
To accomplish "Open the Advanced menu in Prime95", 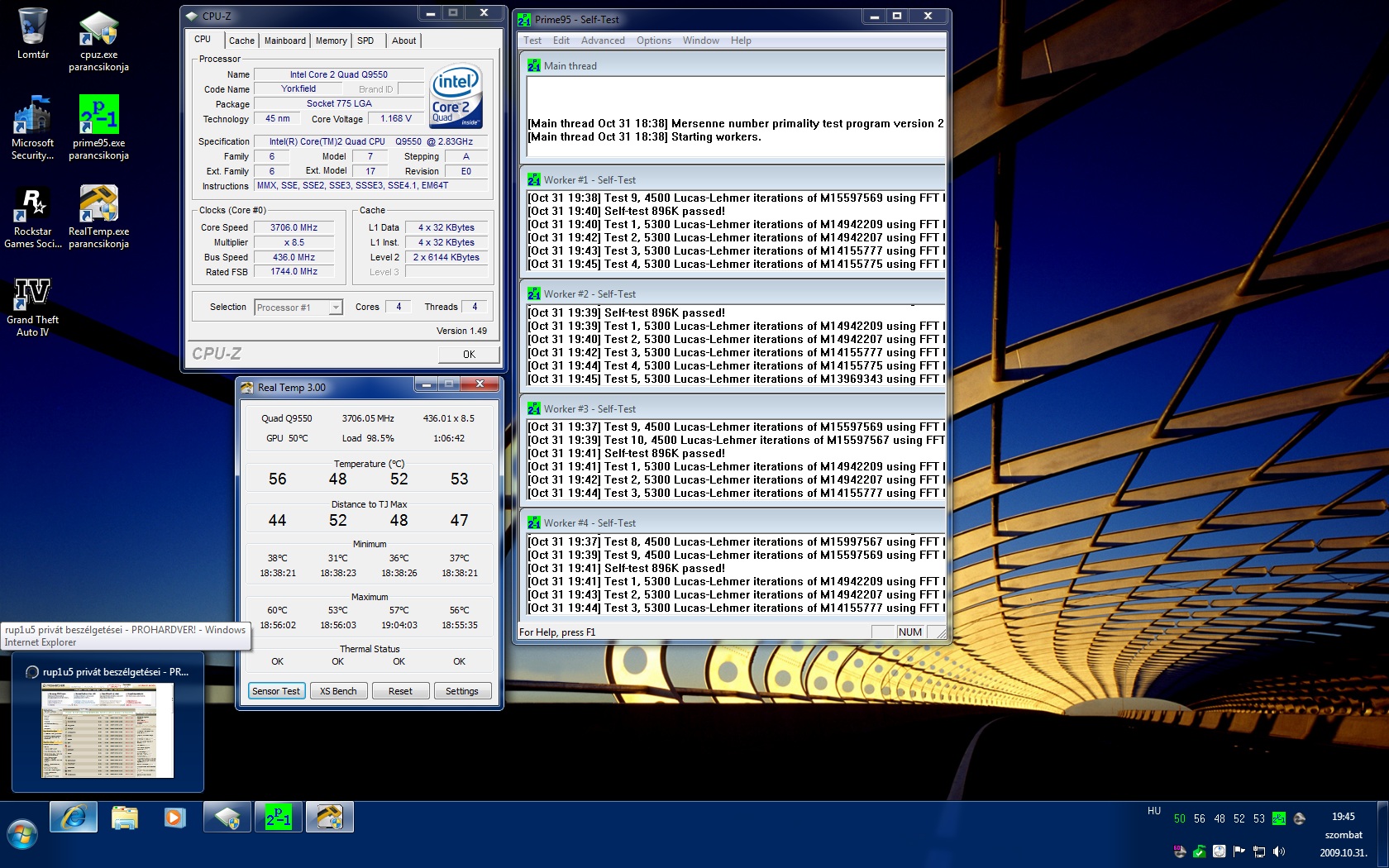I will pos(602,41).
